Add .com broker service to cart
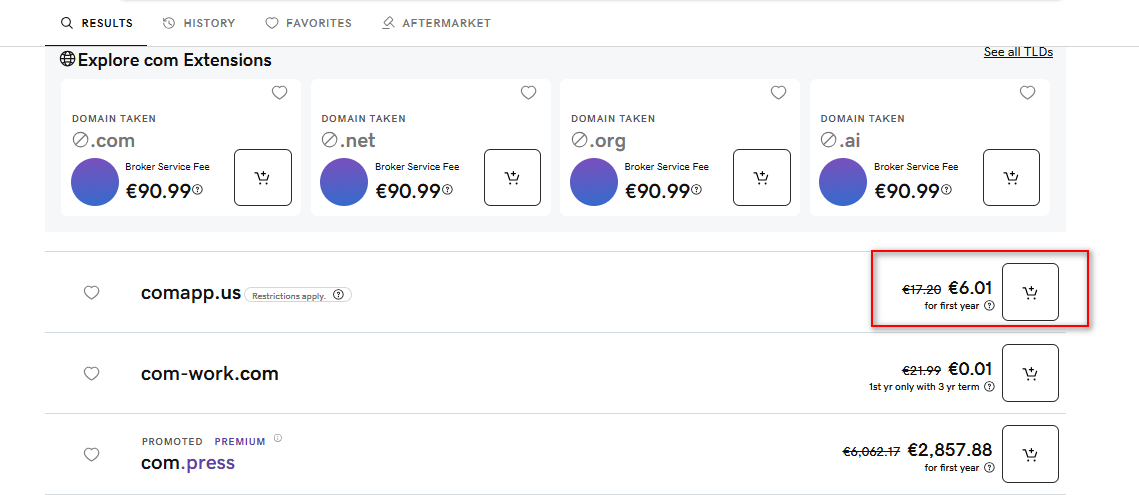 click(x=263, y=178)
